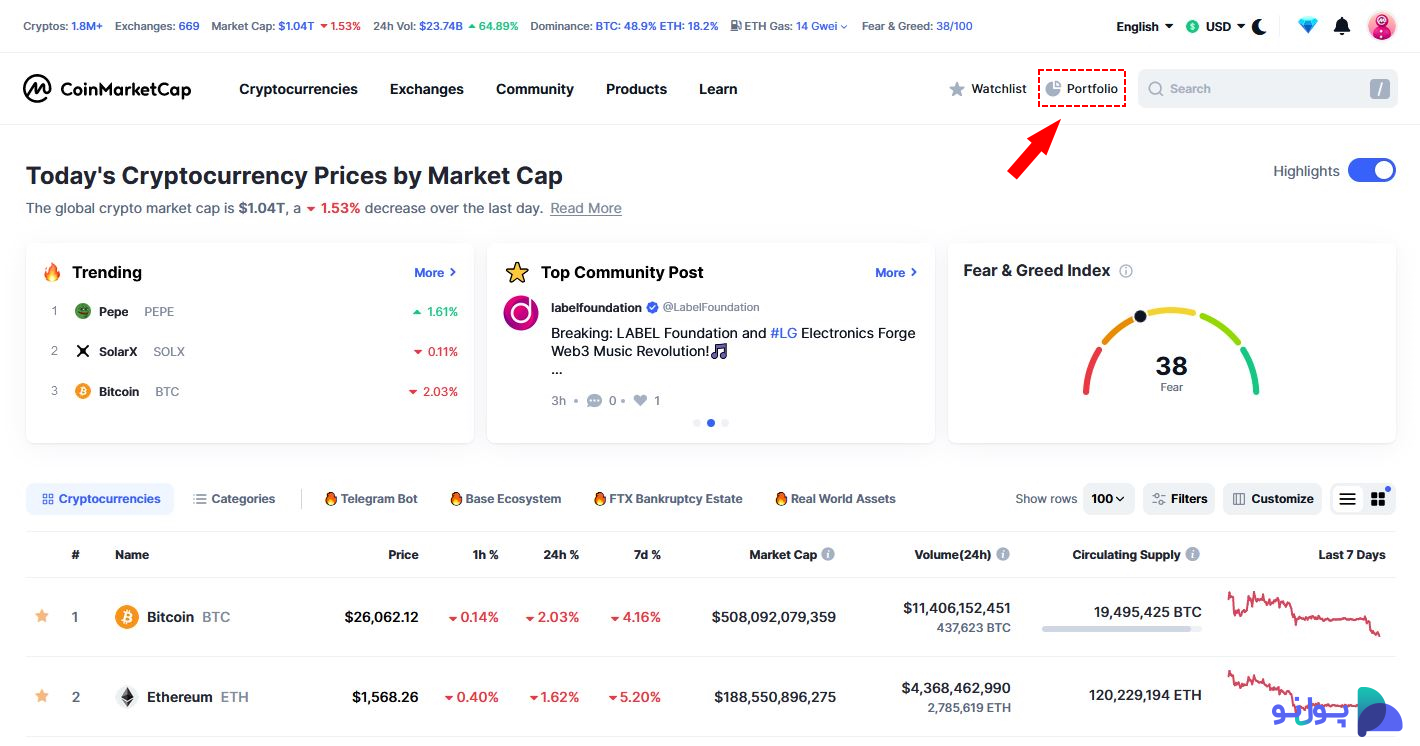Screen dimensions: 1420x746
Task: Open the Community nav menu
Action: (x=535, y=89)
